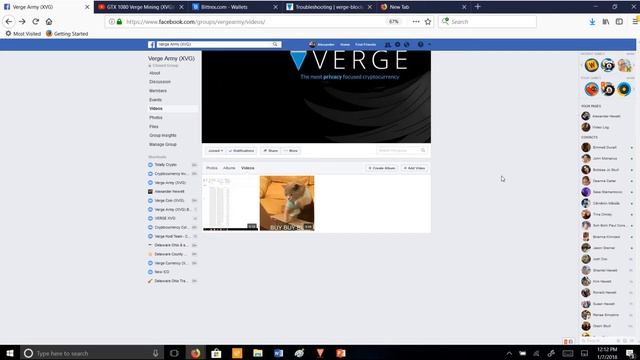Expand the Joined dropdown button
The image size is (640, 360).
pos(215,151)
